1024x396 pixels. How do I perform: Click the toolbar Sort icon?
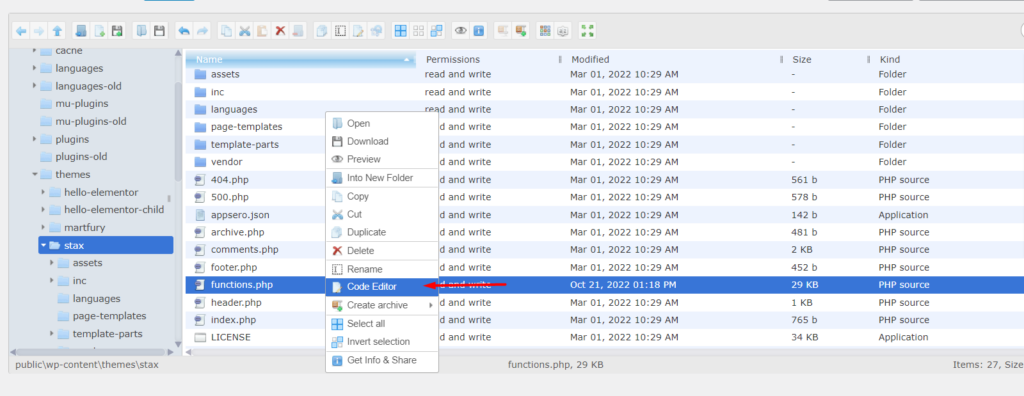[x=562, y=30]
